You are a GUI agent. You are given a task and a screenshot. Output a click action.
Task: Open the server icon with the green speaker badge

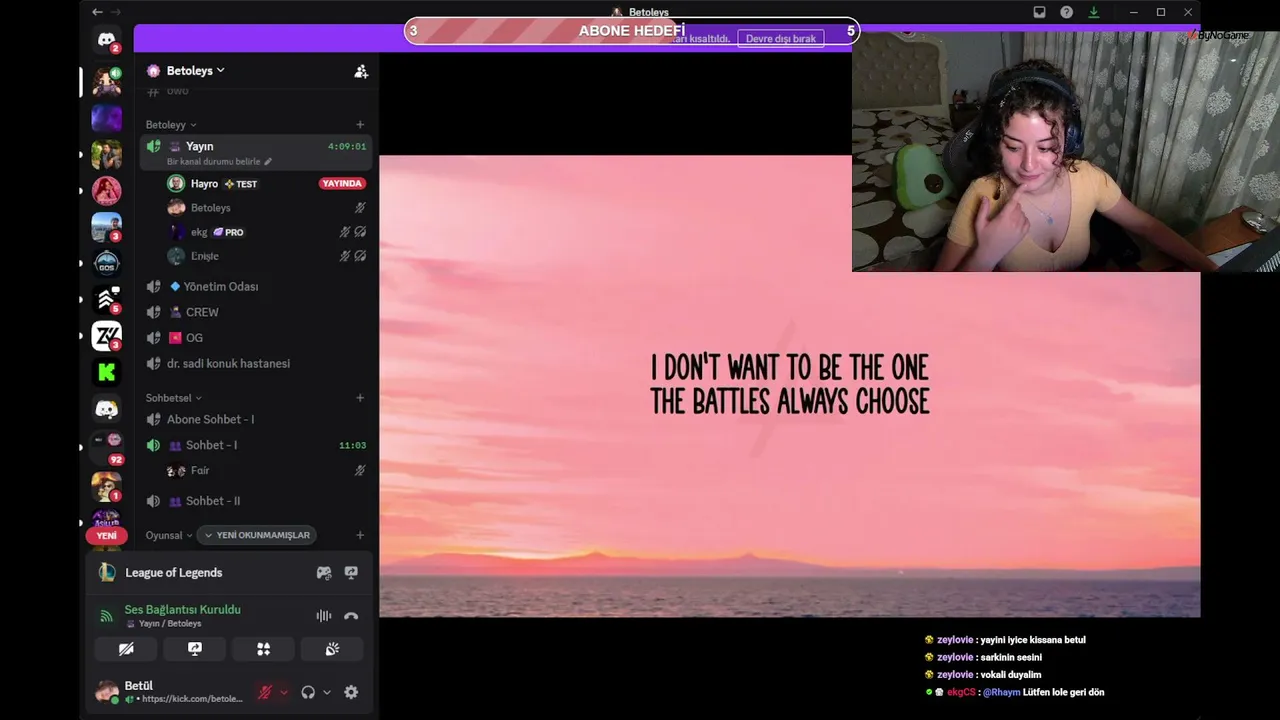pos(107,81)
